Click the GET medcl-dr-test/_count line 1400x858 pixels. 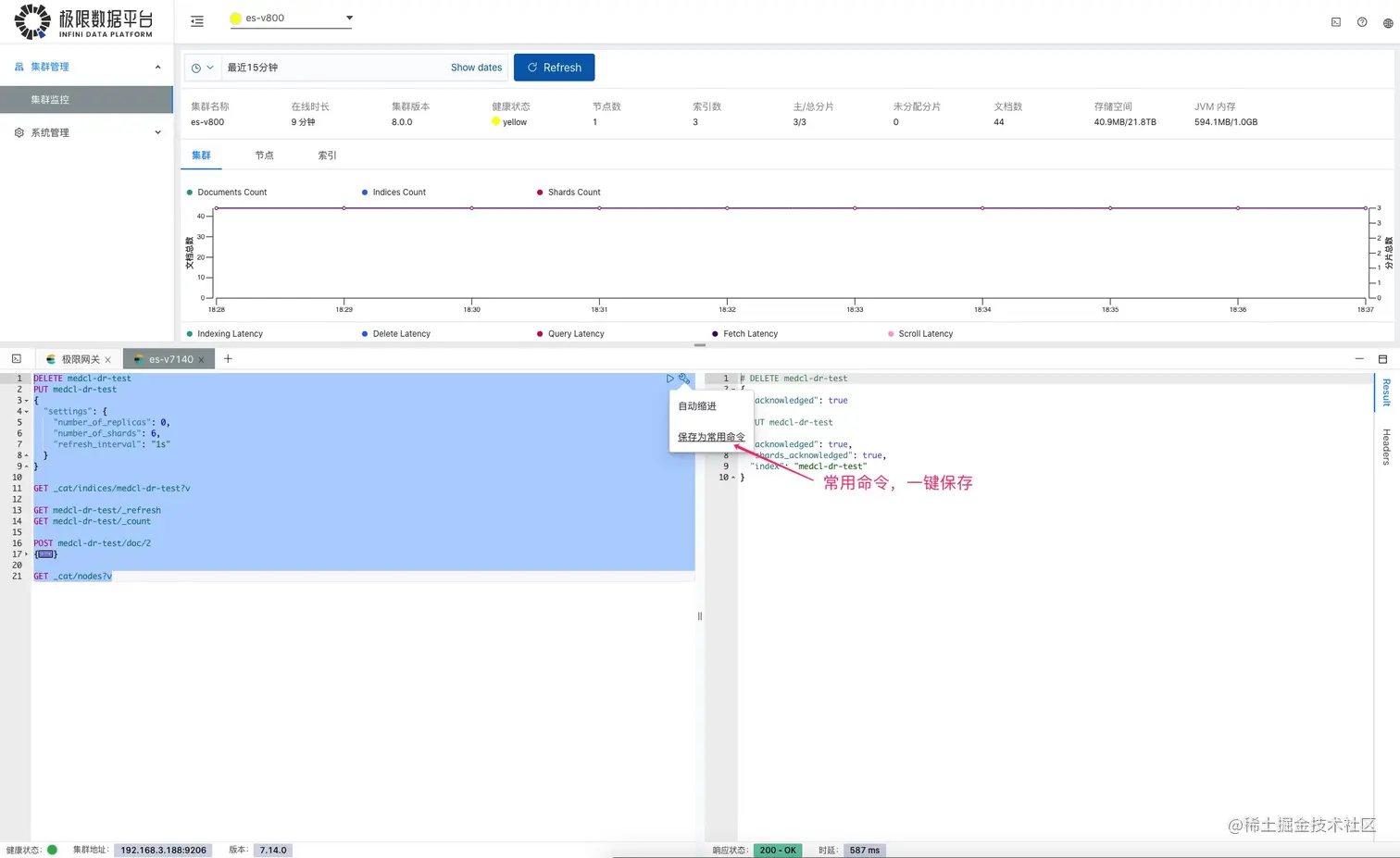(x=93, y=521)
